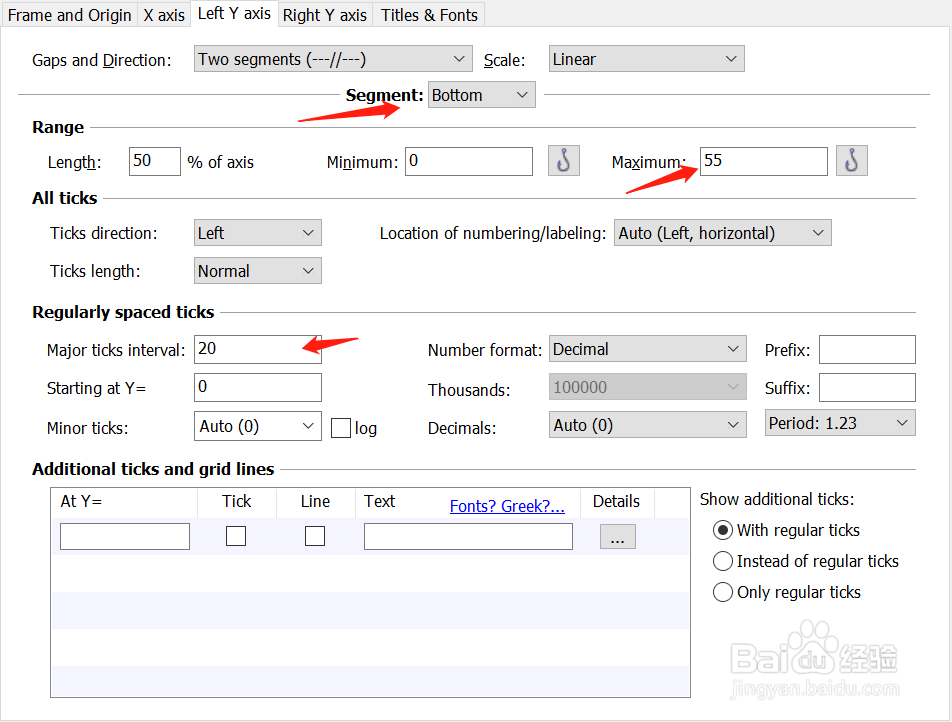Open Ticks length Normal dropdown
Screen dimensions: 952x722
pos(257,271)
